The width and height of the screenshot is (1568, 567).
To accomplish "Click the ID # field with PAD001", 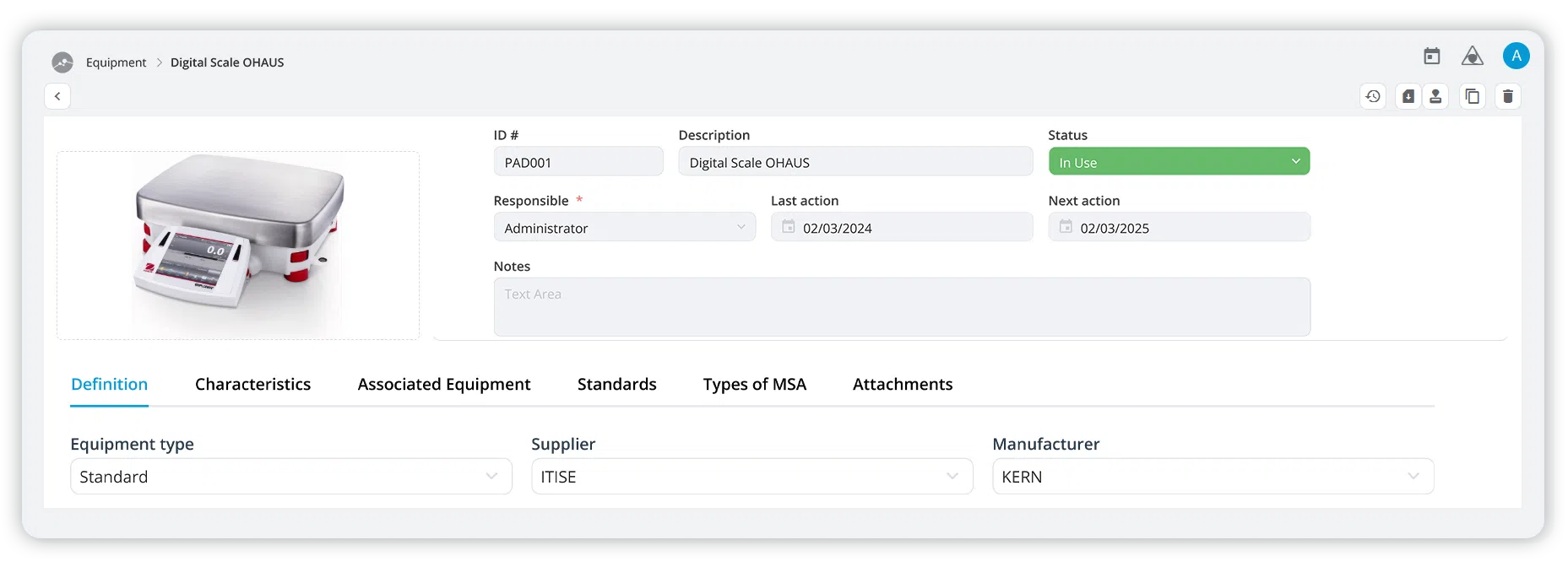I will [x=578, y=162].
